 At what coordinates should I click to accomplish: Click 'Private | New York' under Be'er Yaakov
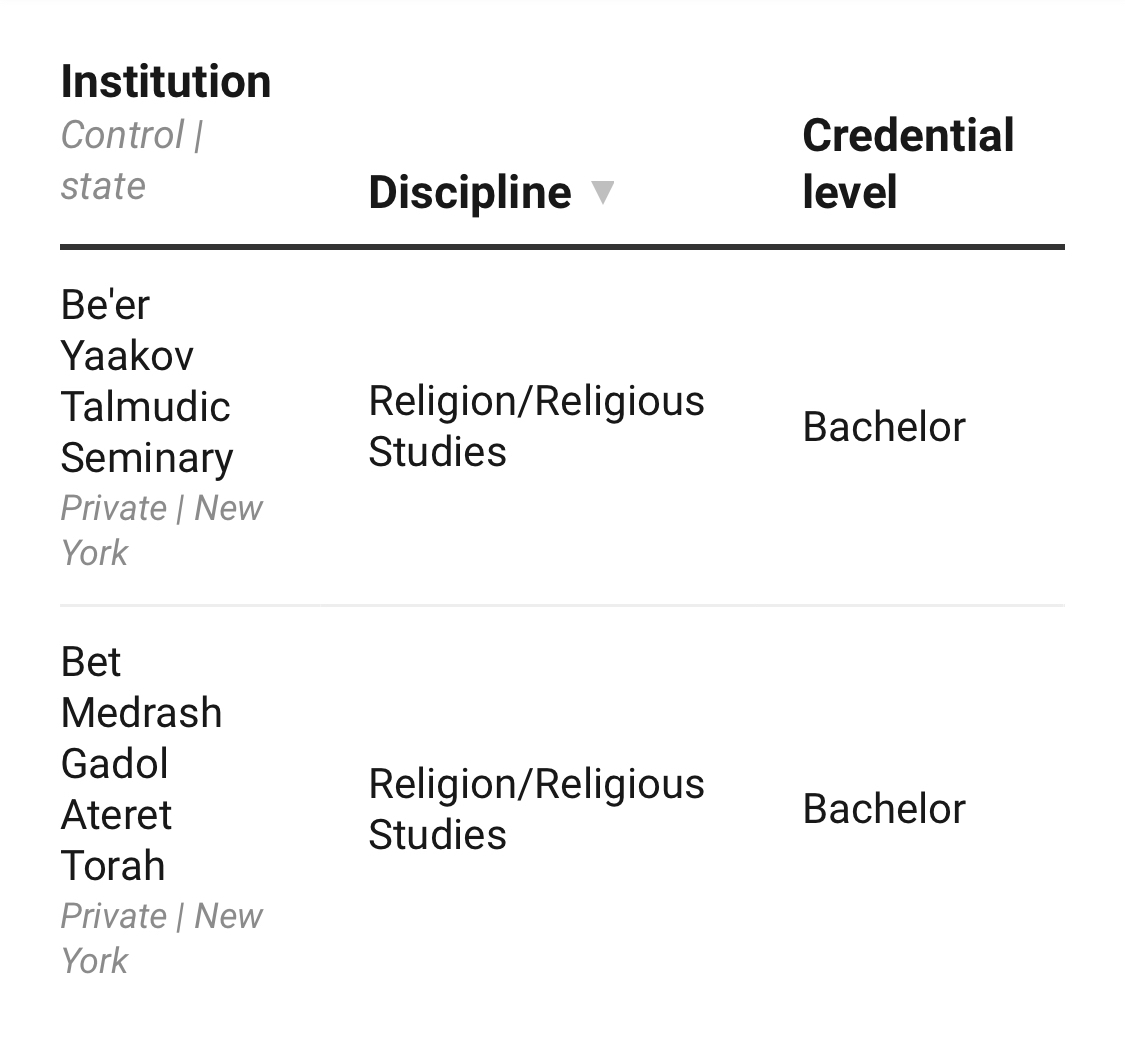(161, 530)
